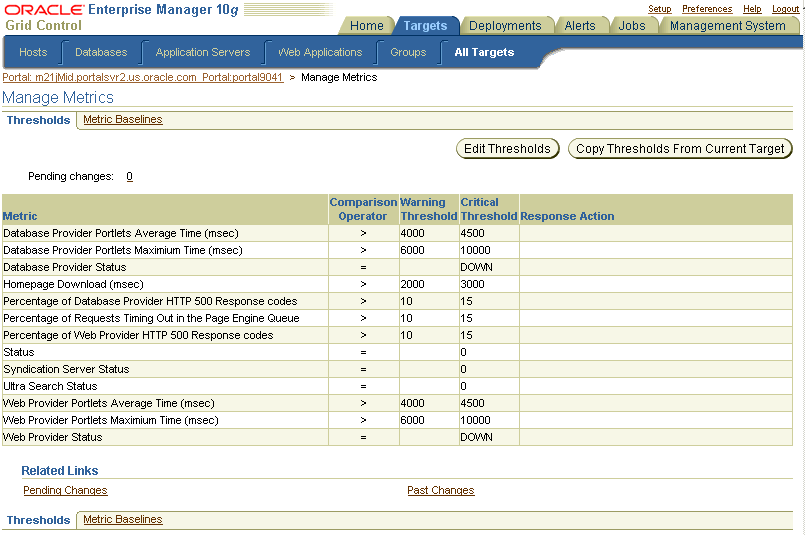Select Requests Timing Out in Page Engine Queue

click(397, 318)
